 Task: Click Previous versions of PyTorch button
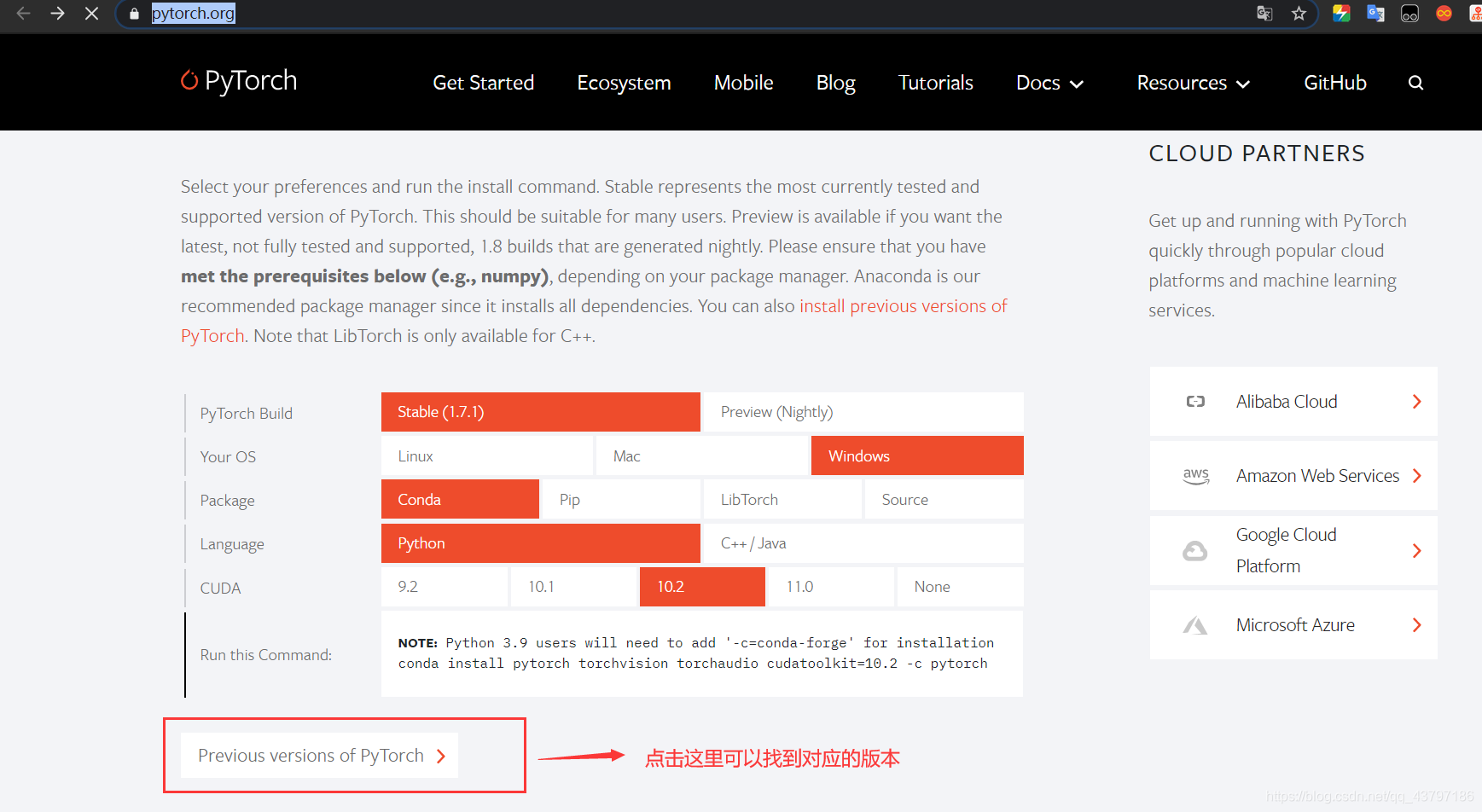(x=319, y=756)
